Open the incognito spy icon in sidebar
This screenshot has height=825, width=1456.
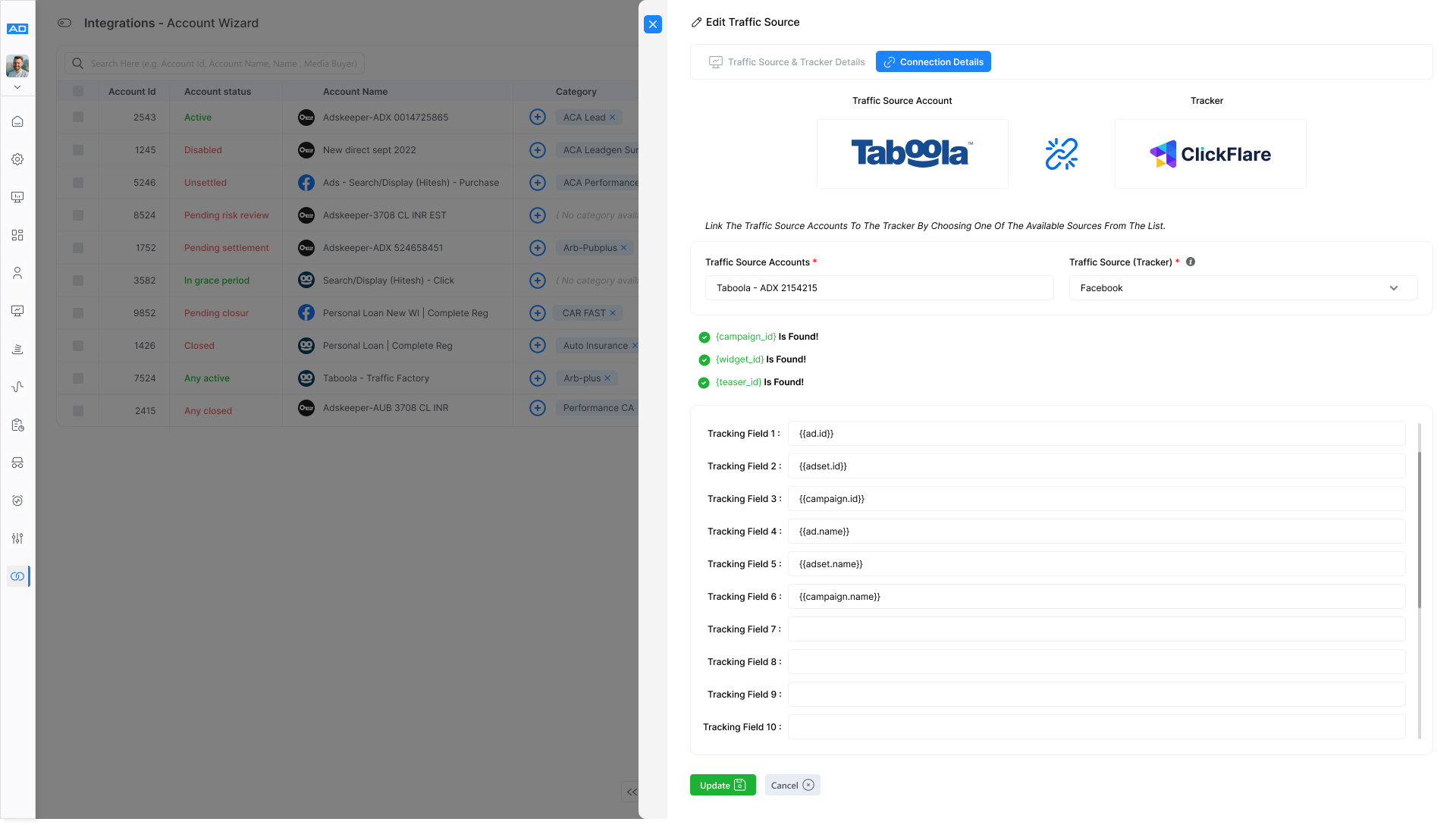click(x=17, y=463)
